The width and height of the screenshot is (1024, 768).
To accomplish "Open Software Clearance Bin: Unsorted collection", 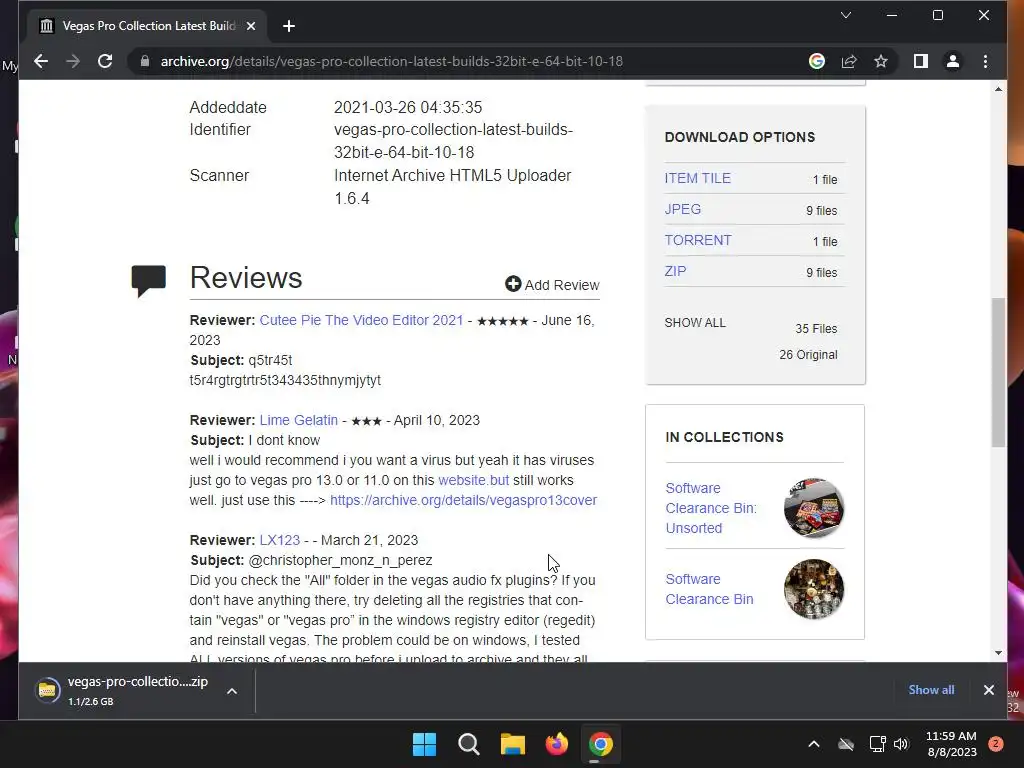I will [x=711, y=508].
